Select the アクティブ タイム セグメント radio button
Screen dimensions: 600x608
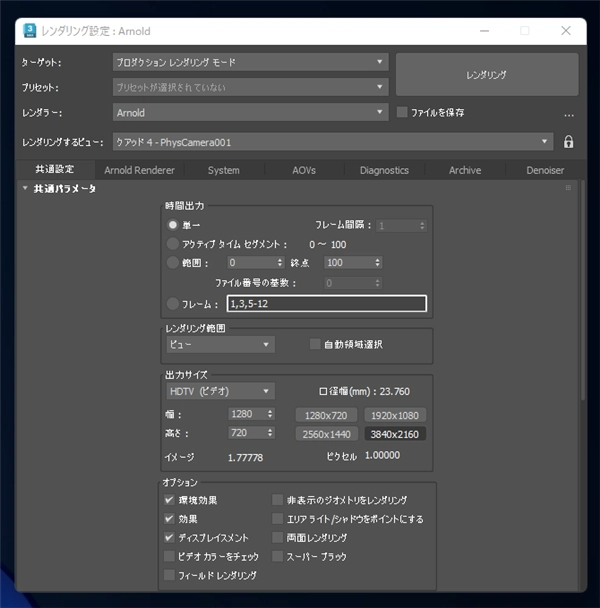(x=173, y=244)
